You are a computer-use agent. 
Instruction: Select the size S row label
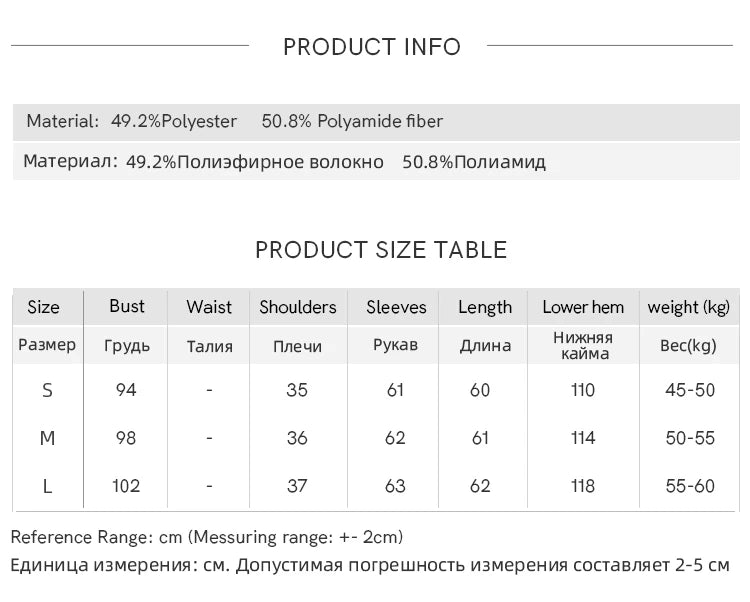[47, 390]
